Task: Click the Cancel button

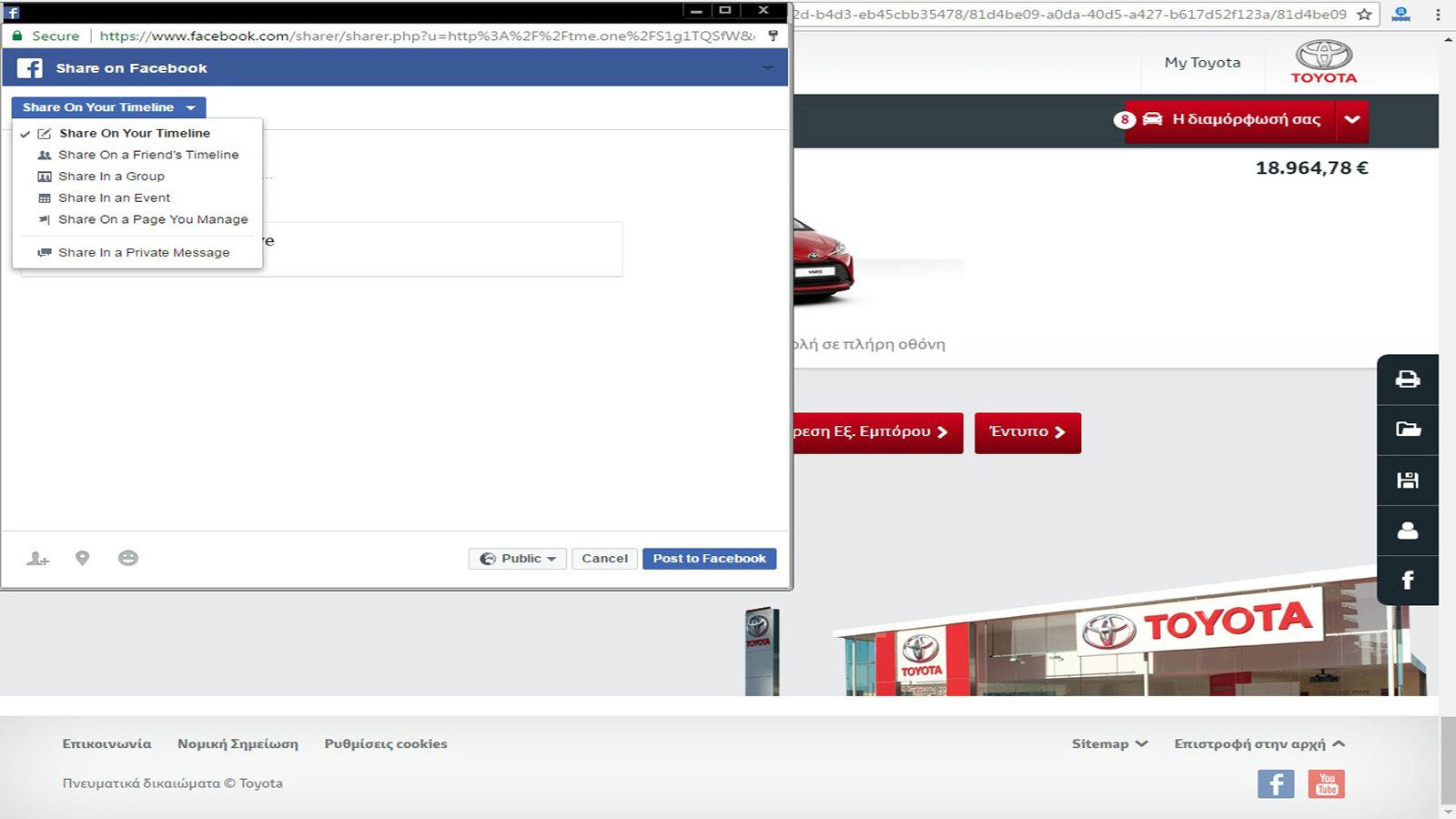Action: click(605, 559)
